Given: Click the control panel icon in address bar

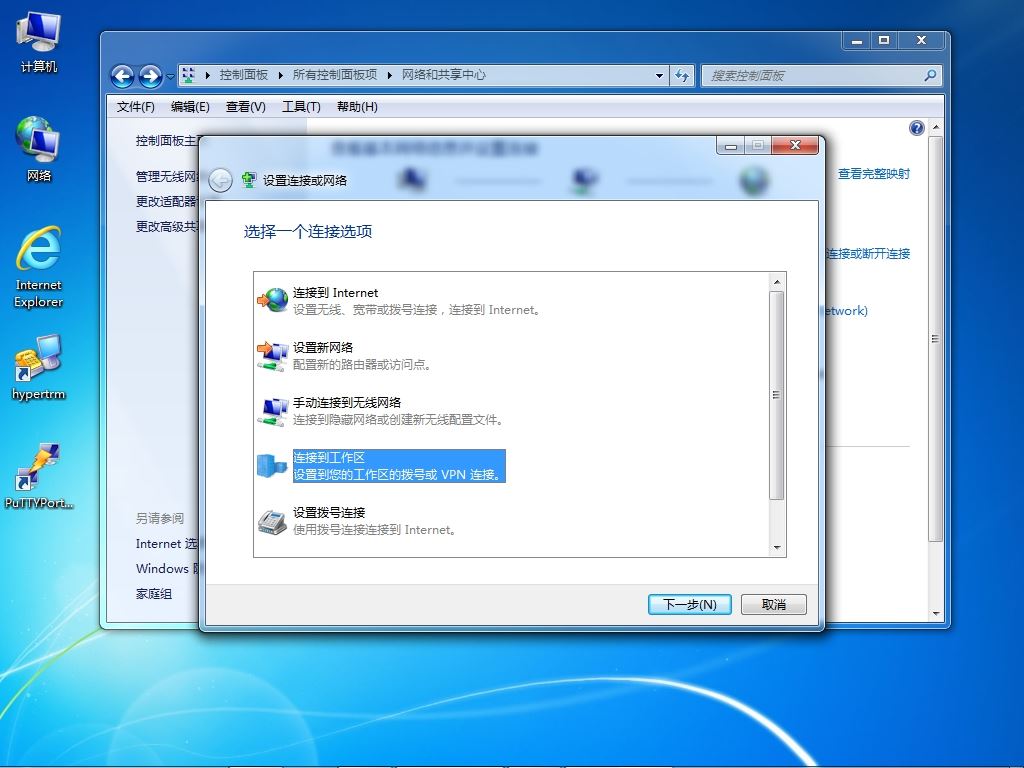Looking at the screenshot, I should click(188, 75).
